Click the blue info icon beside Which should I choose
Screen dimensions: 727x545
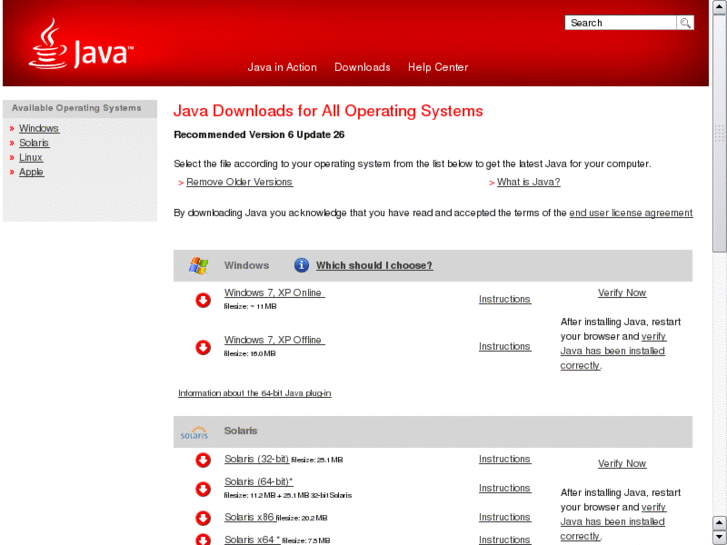click(x=301, y=265)
